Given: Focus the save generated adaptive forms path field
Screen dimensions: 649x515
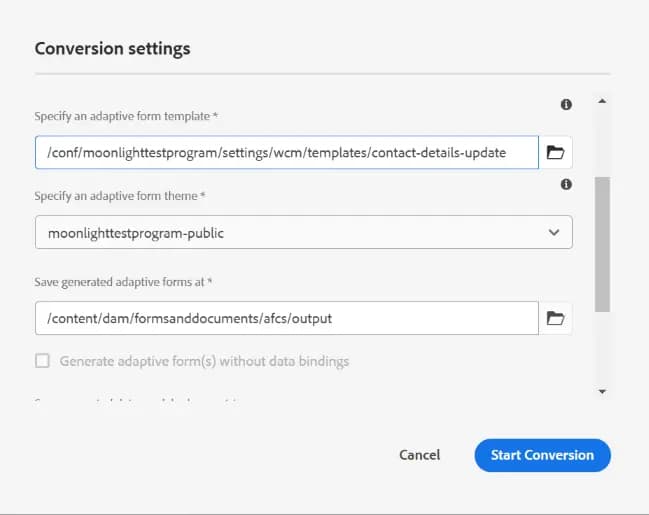Looking at the screenshot, I should click(286, 318).
